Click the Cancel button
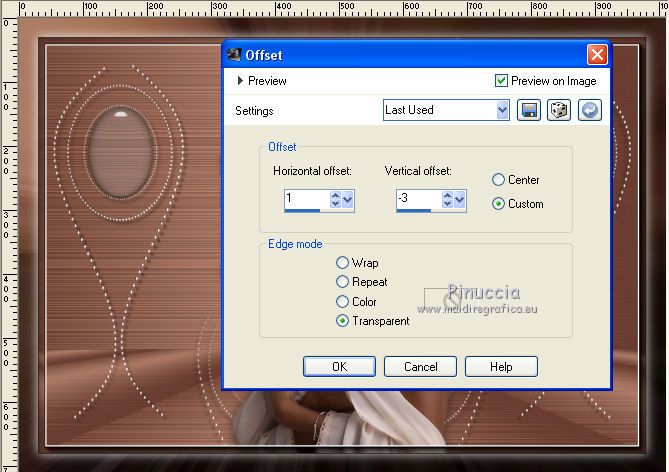This screenshot has width=669, height=472. pyautogui.click(x=420, y=367)
